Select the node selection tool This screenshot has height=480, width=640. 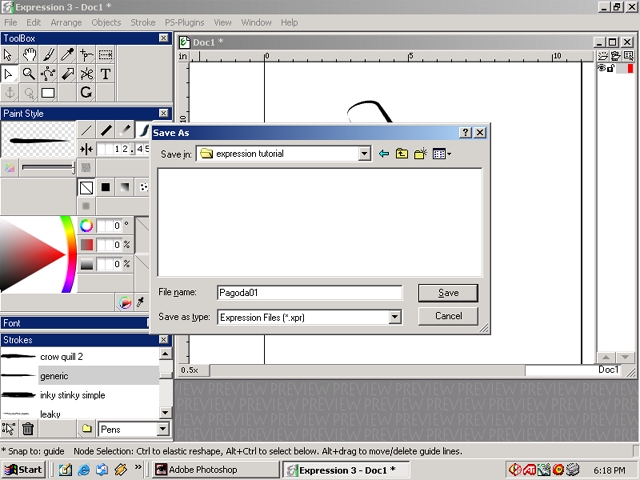(x=9, y=74)
